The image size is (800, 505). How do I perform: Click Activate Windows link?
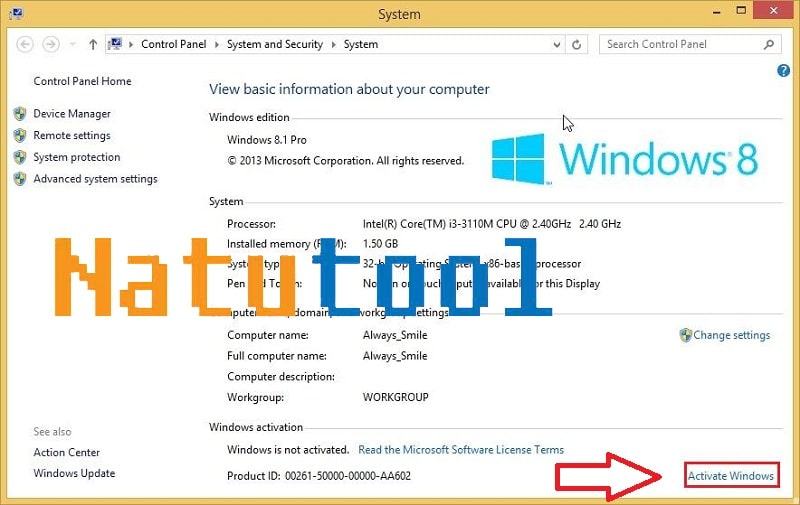731,475
